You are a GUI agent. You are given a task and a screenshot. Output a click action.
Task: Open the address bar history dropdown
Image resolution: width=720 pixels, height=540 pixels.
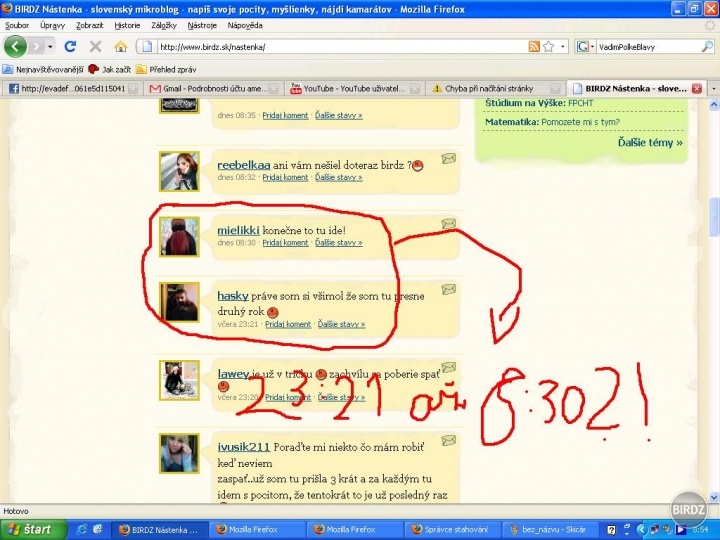click(562, 46)
